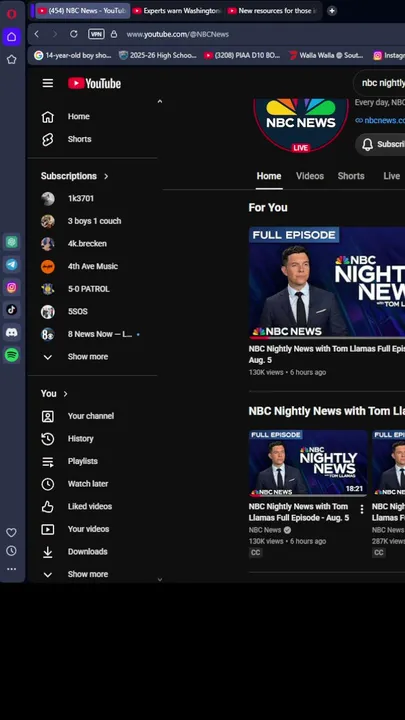Open 3 boys 1 couch channel
Viewport: 405px width, 720px height.
tap(93, 221)
